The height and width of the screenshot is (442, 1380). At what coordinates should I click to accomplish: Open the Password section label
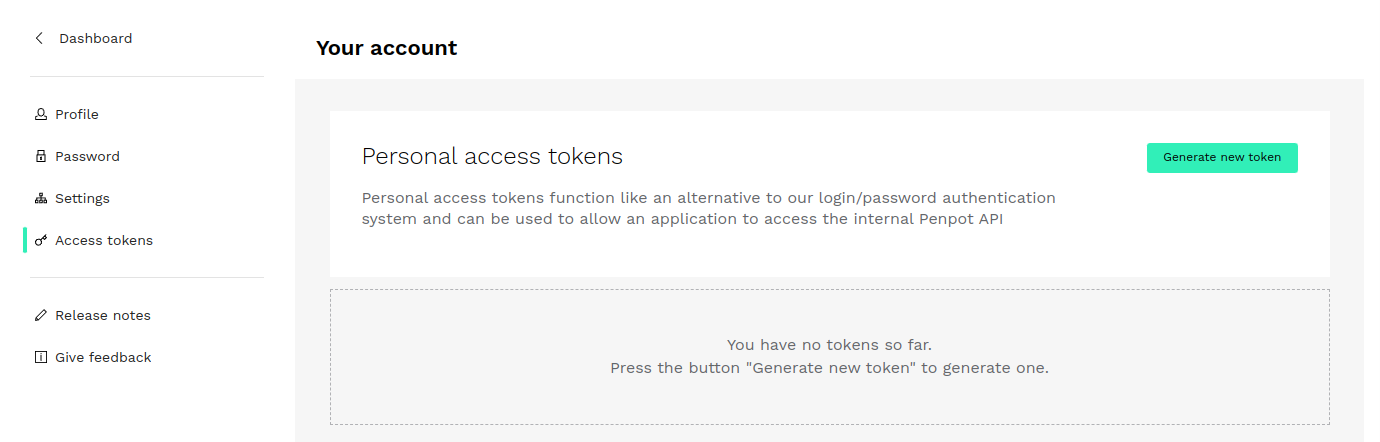point(87,156)
